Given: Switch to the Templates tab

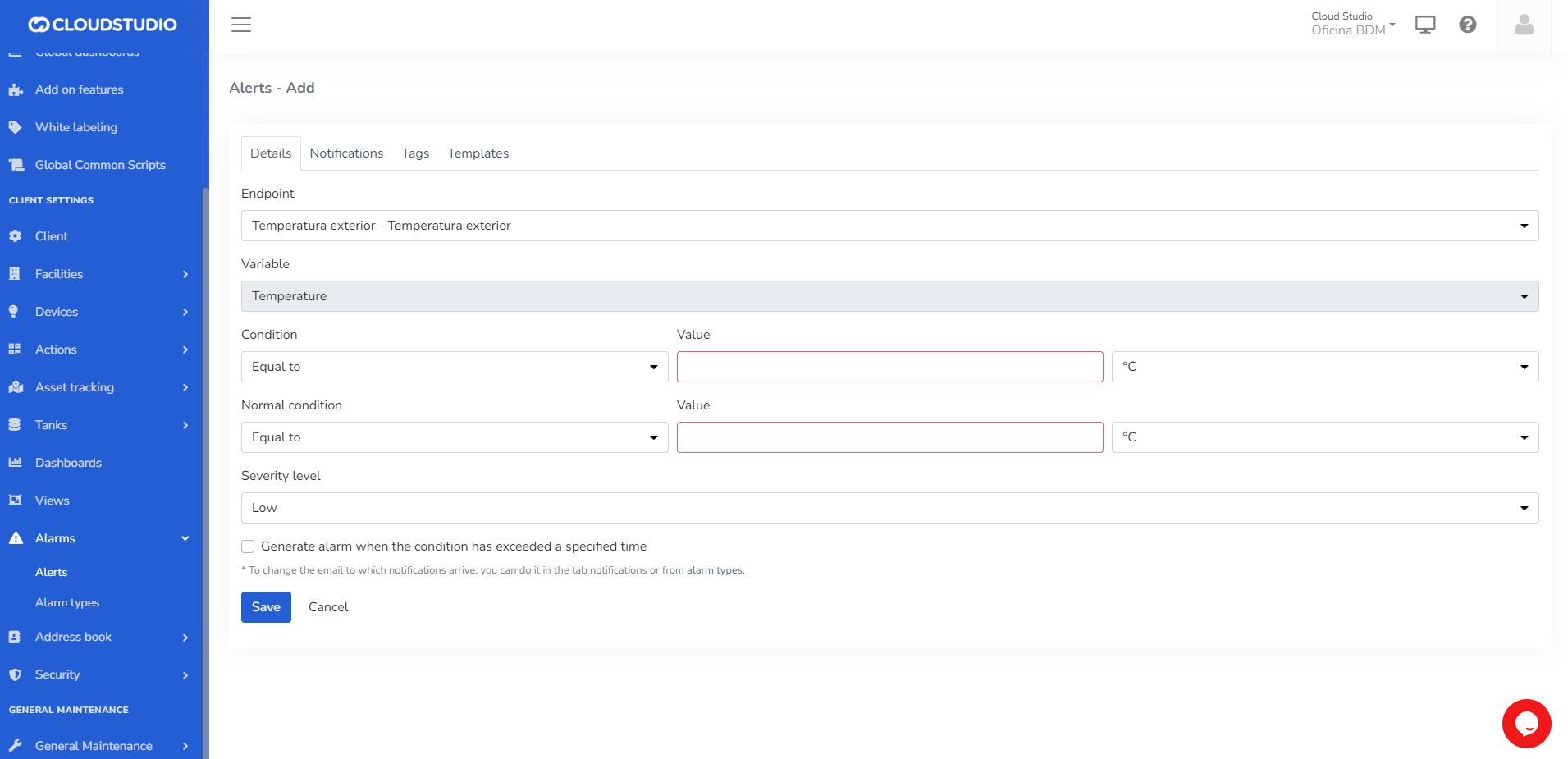Looking at the screenshot, I should 478,153.
